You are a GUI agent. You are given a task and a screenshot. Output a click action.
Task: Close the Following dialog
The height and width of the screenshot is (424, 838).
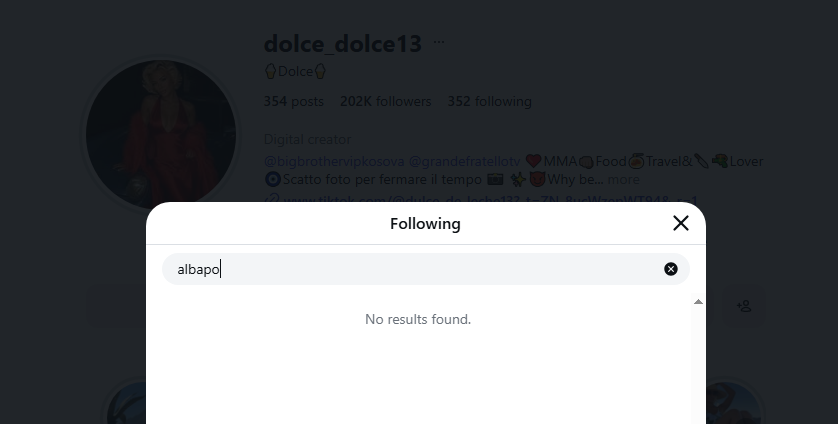click(x=680, y=223)
